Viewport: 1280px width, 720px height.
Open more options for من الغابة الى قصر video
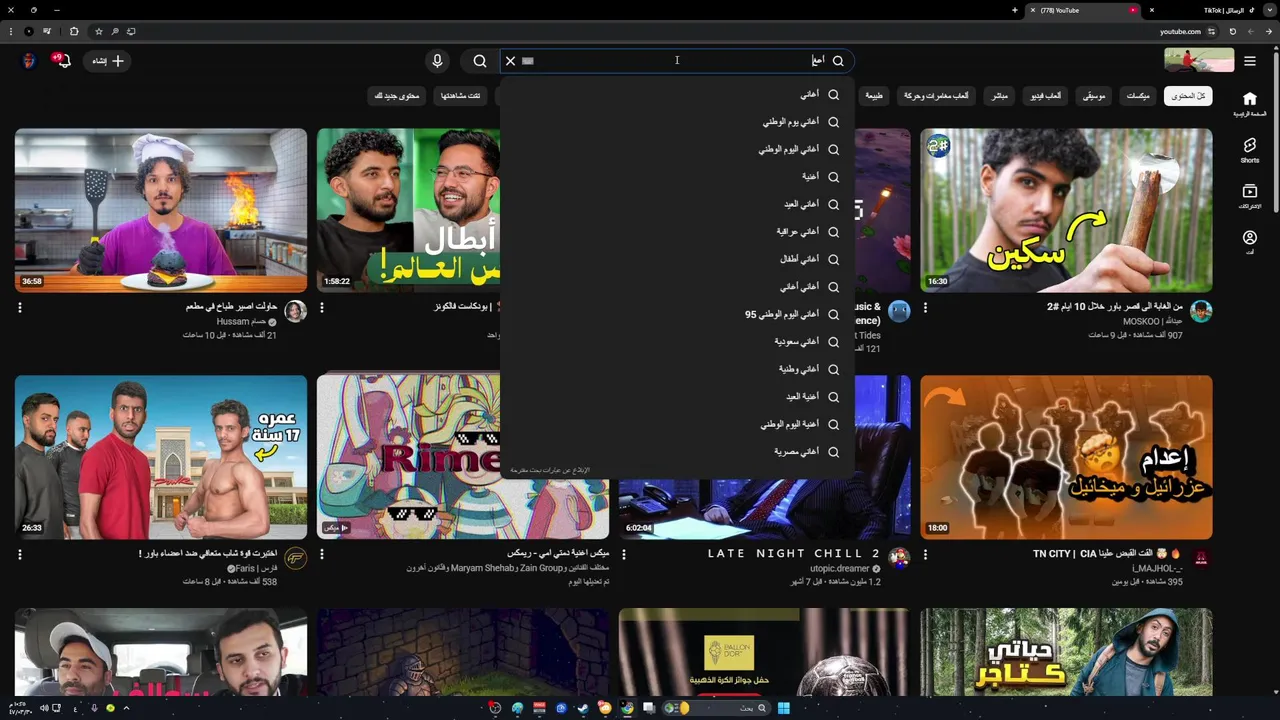tap(925, 308)
